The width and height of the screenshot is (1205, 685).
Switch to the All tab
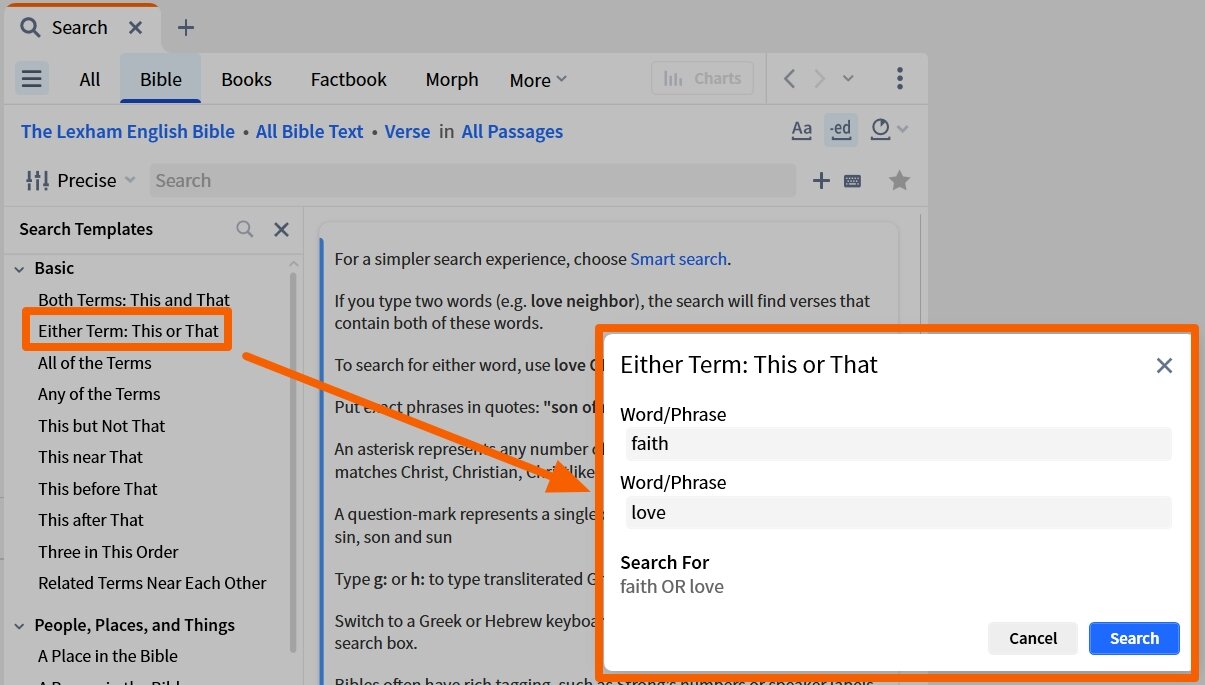90,79
